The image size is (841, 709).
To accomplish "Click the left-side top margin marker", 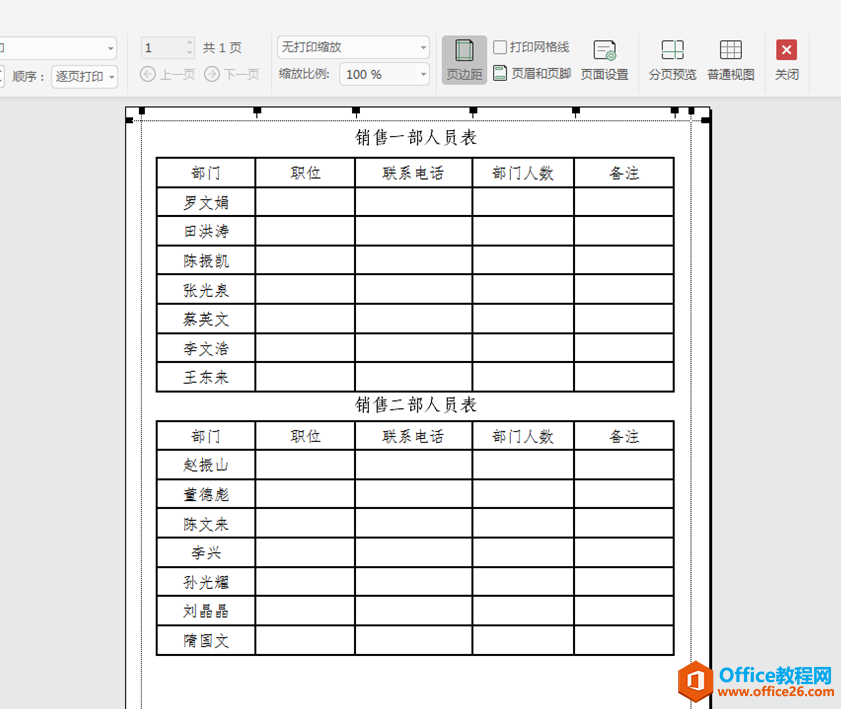I will (x=129, y=120).
